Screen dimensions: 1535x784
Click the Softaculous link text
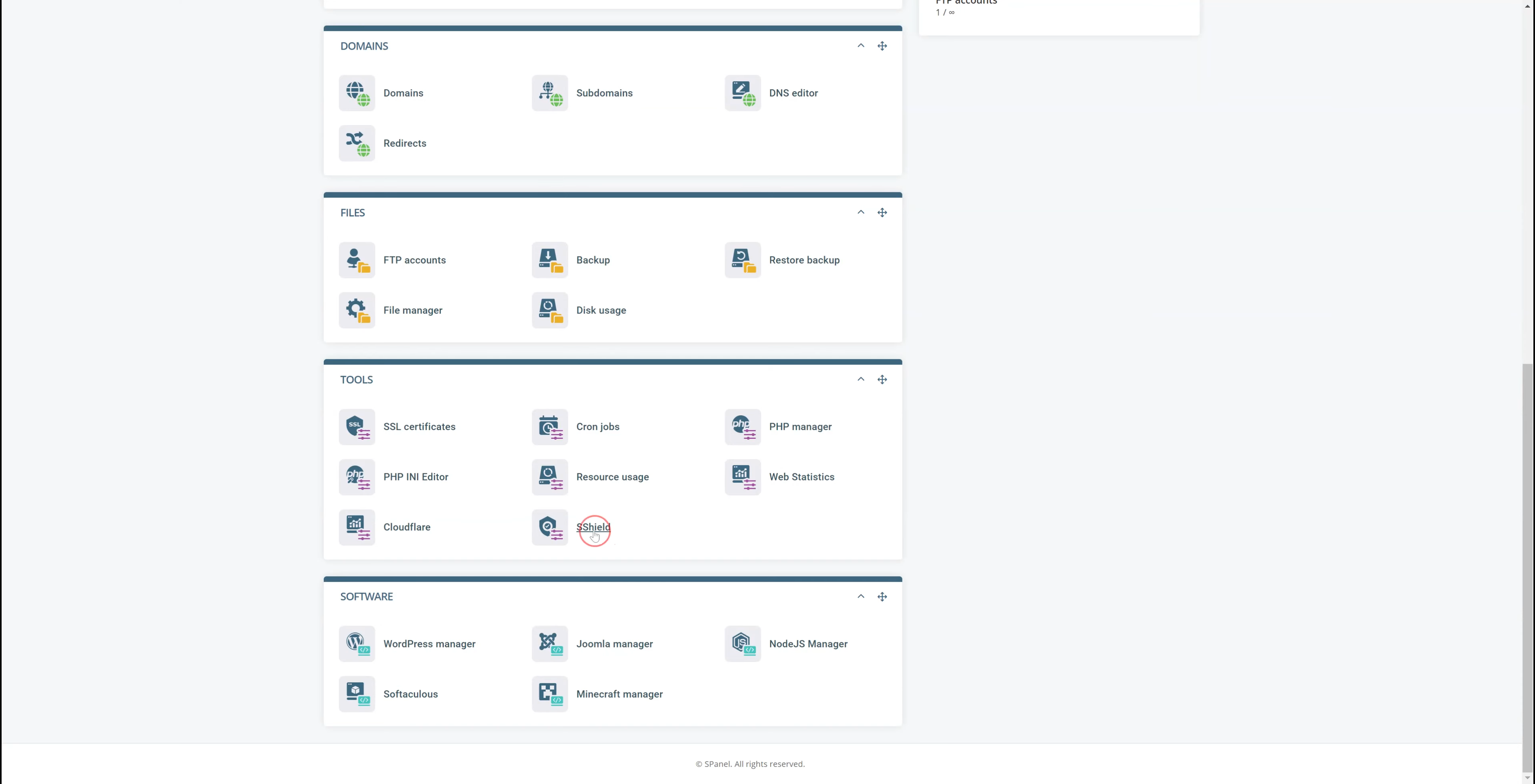(x=410, y=694)
